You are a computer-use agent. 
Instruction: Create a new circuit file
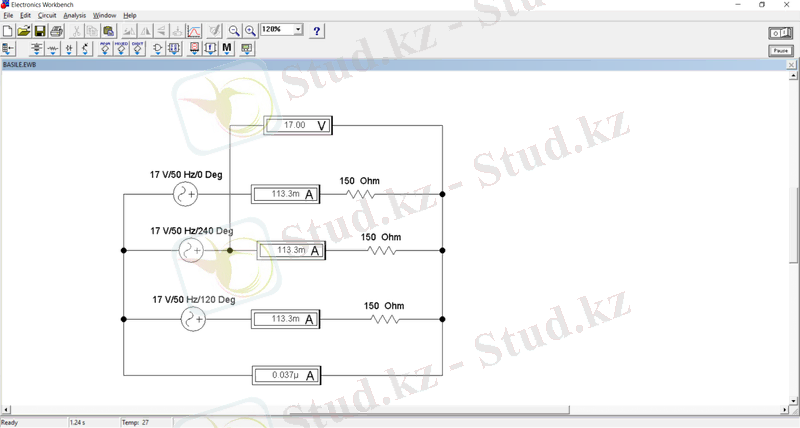8,31
